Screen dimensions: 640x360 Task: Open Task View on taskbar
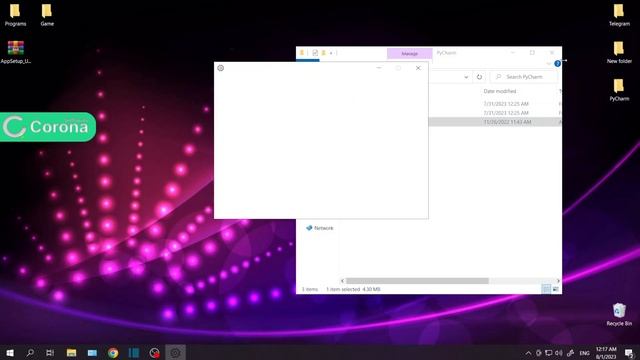tap(50, 353)
